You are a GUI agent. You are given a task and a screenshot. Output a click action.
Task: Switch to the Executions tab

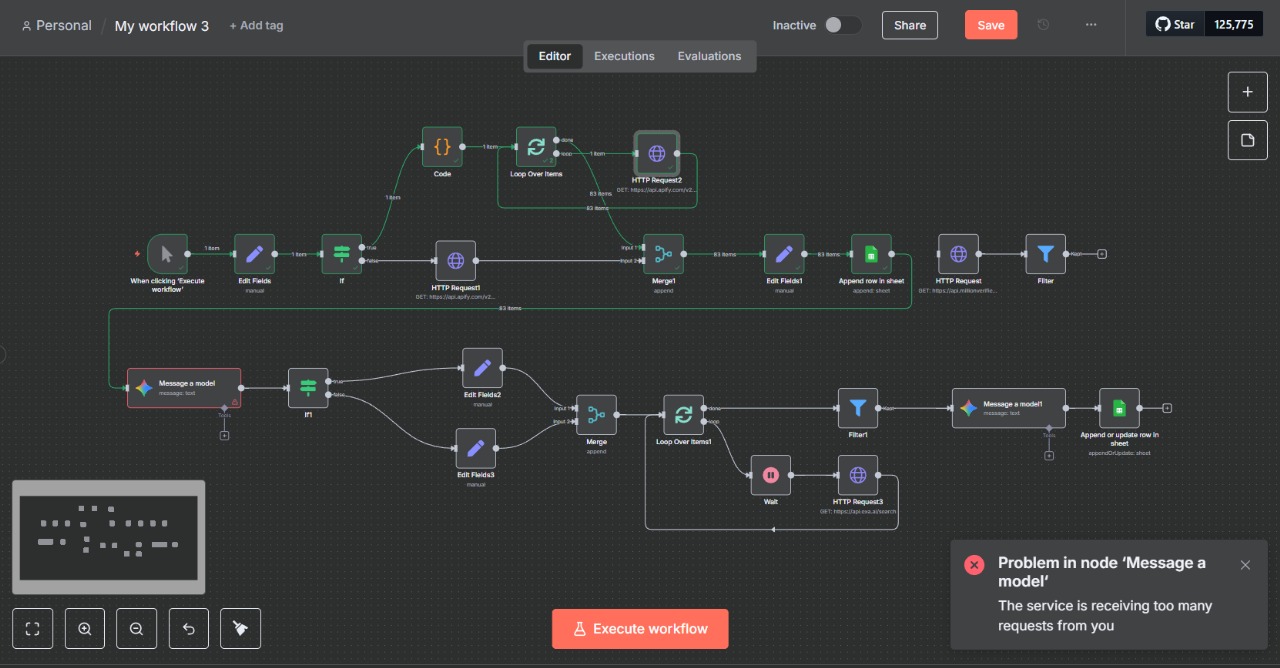pos(624,56)
